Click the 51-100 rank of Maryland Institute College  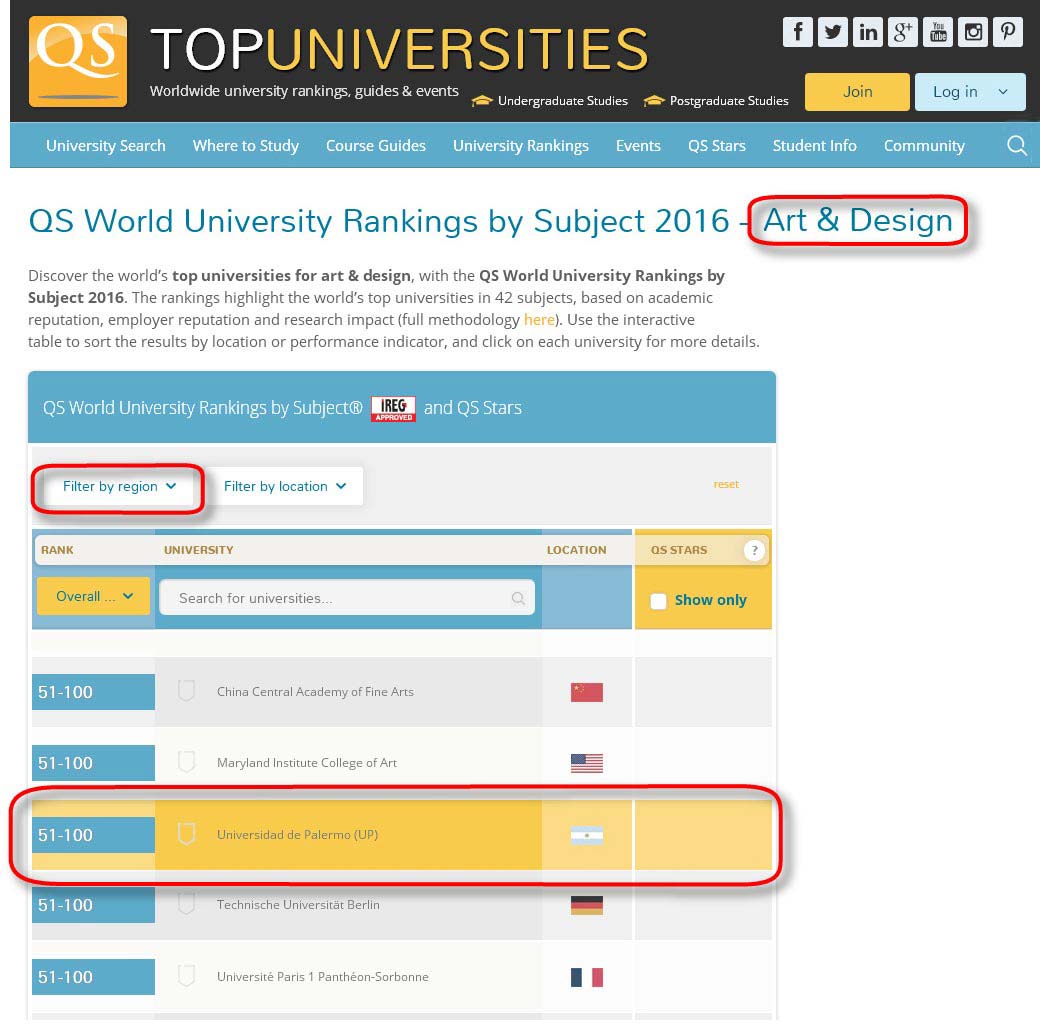pyautogui.click(x=93, y=763)
